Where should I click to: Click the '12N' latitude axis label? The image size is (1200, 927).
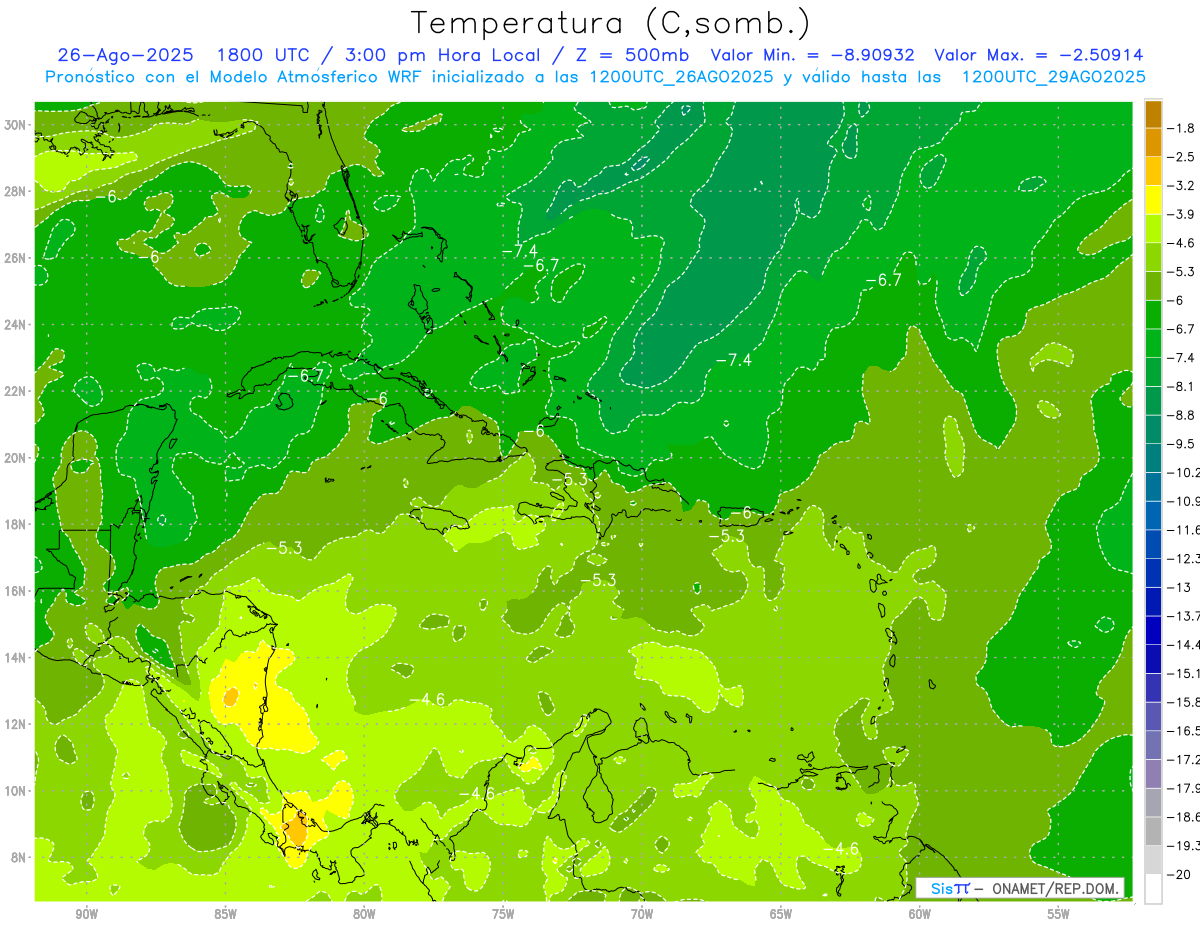[15, 724]
